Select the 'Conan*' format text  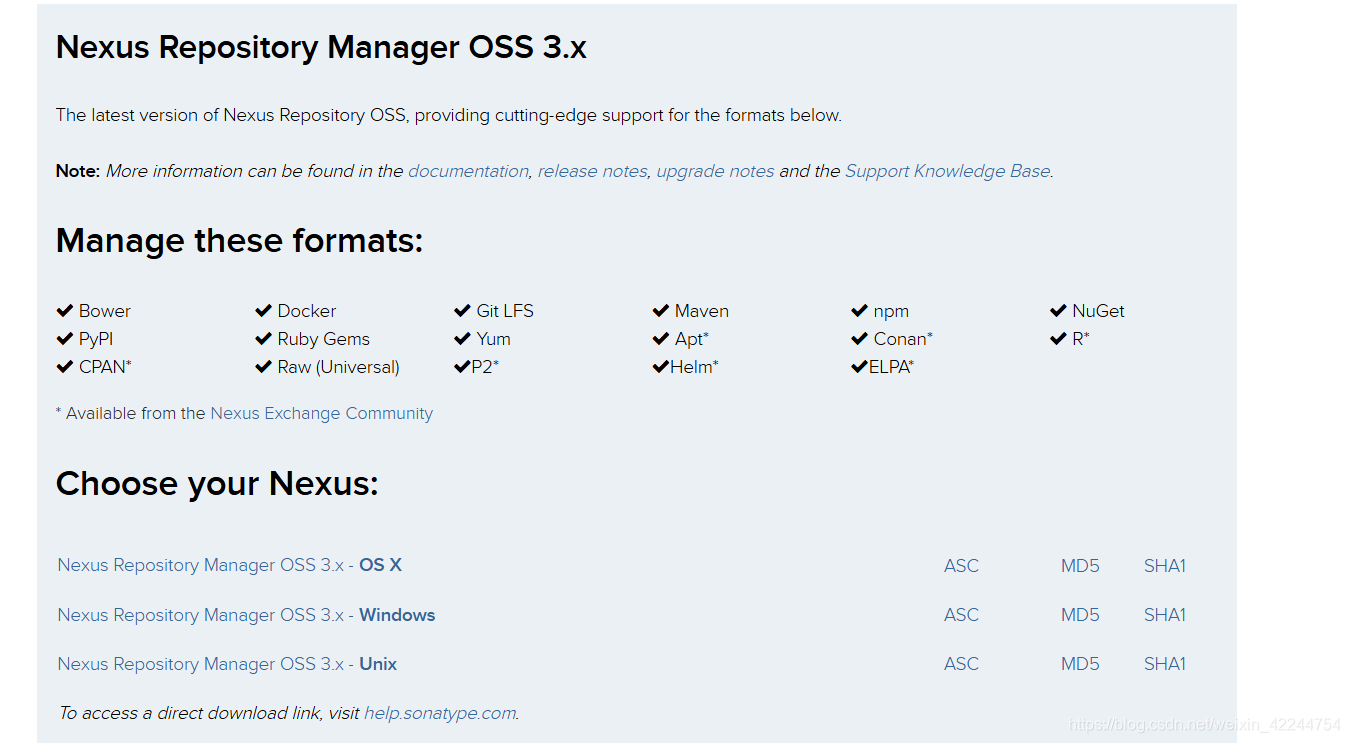[903, 339]
